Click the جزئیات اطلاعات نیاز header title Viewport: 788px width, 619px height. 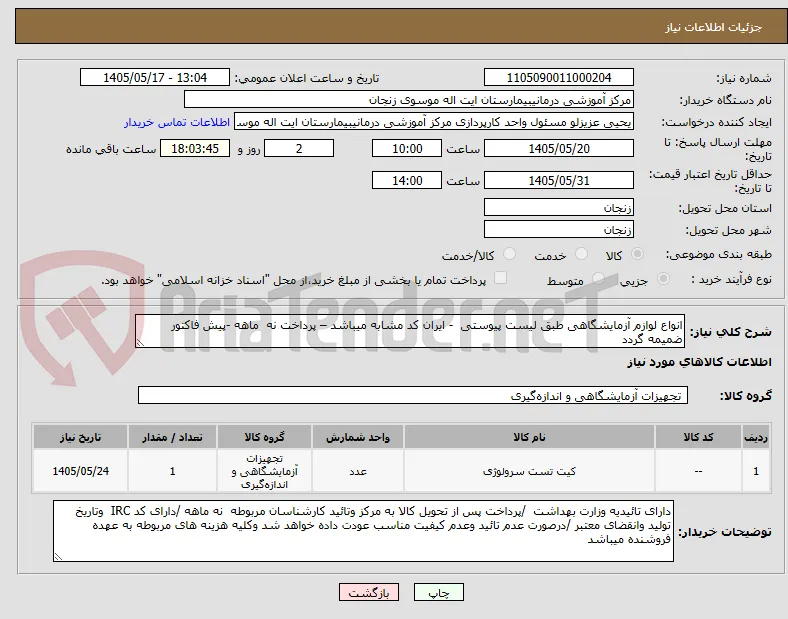coord(713,27)
